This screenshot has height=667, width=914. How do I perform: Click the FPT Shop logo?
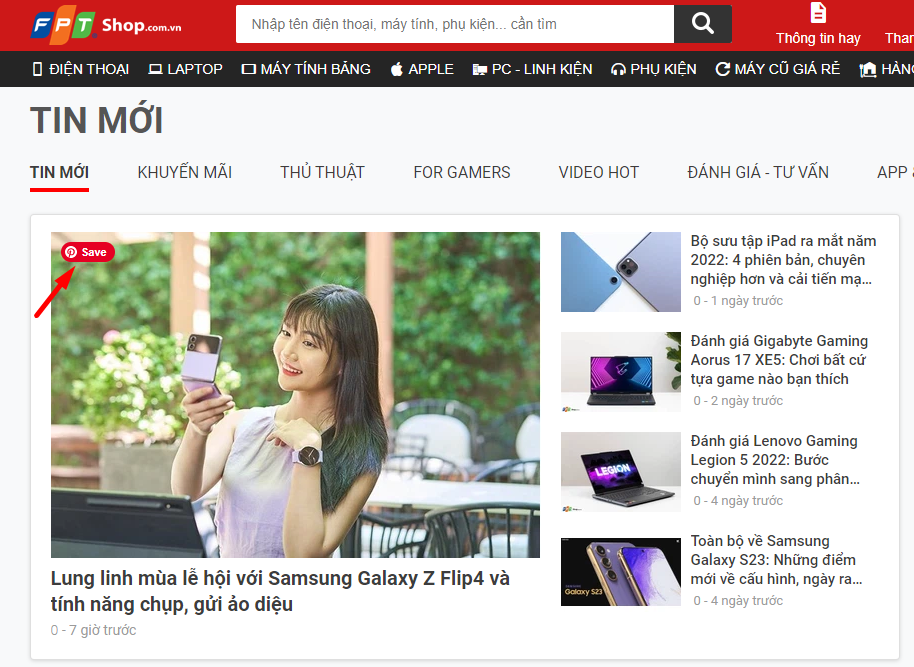(x=106, y=24)
